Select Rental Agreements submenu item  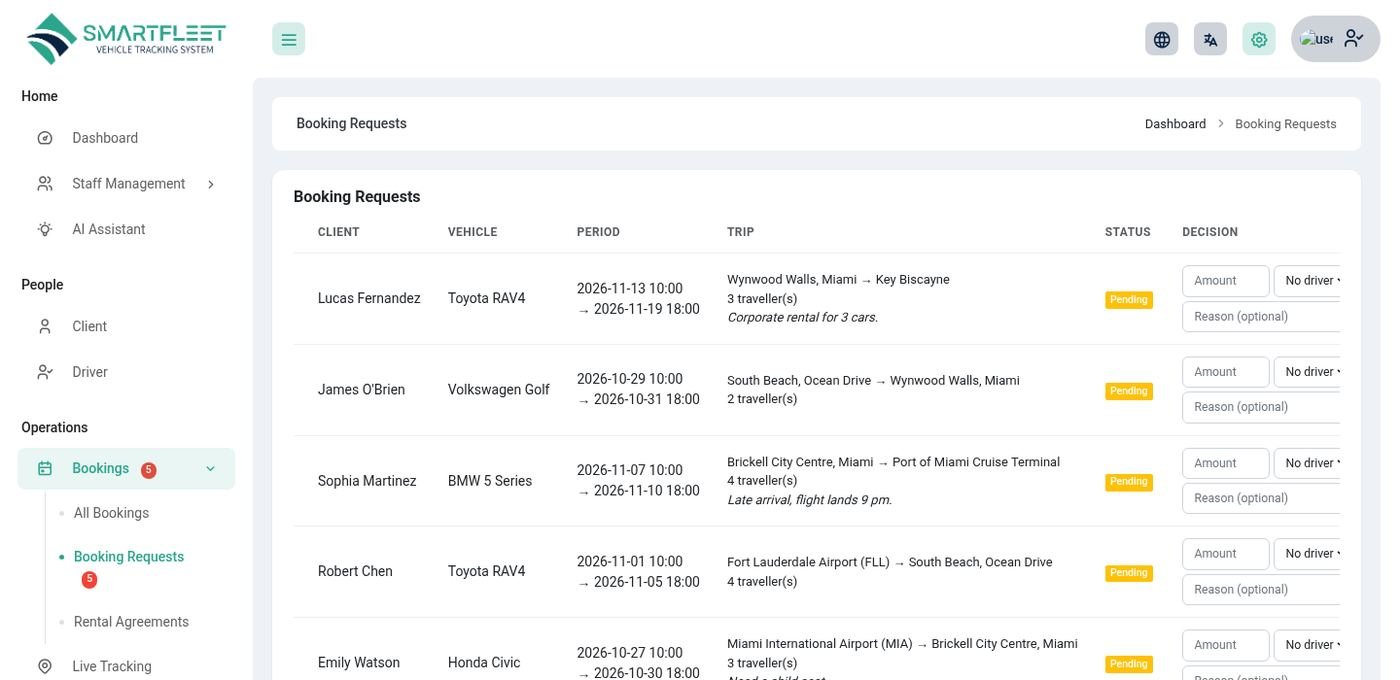[131, 622]
